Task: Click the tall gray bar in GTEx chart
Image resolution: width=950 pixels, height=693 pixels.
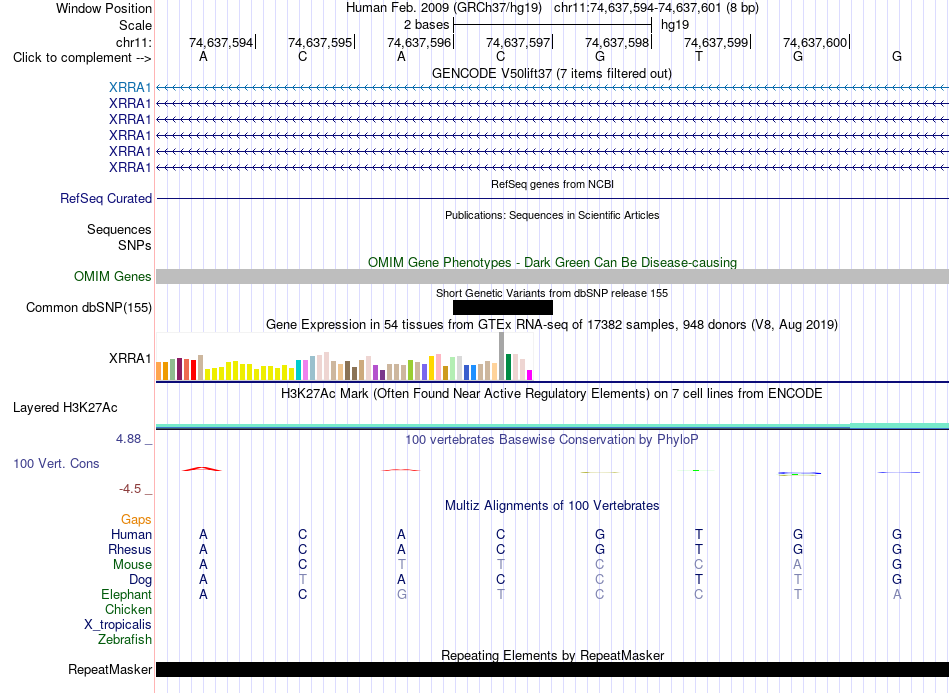Action: click(x=502, y=356)
